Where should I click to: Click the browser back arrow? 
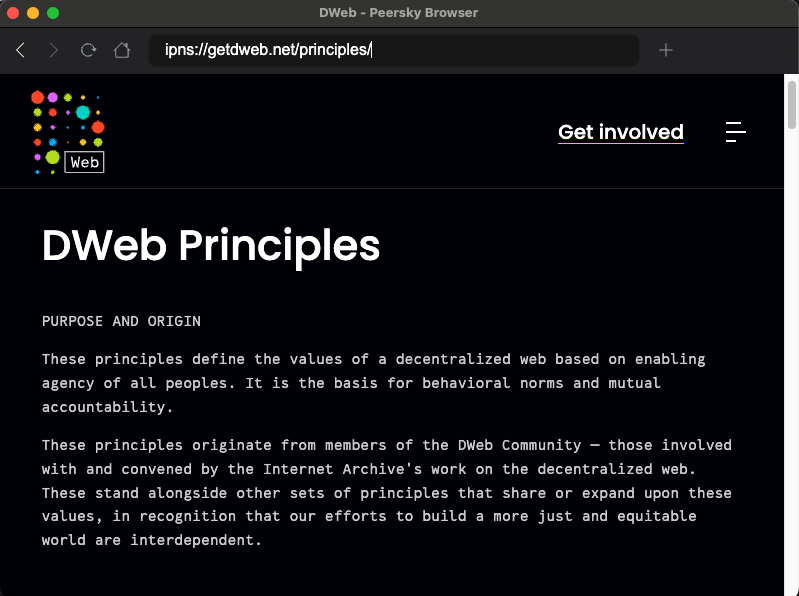pyautogui.click(x=20, y=50)
